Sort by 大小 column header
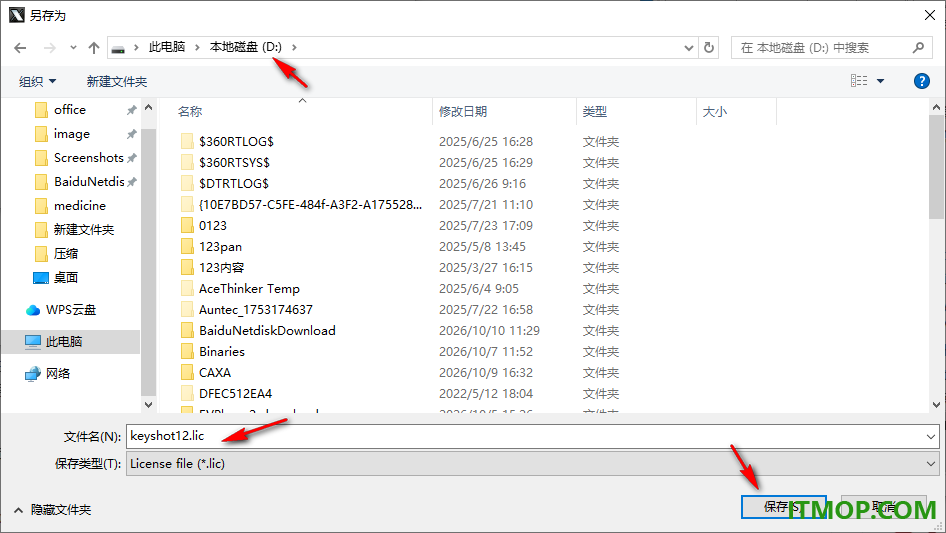946x533 pixels. [x=714, y=112]
